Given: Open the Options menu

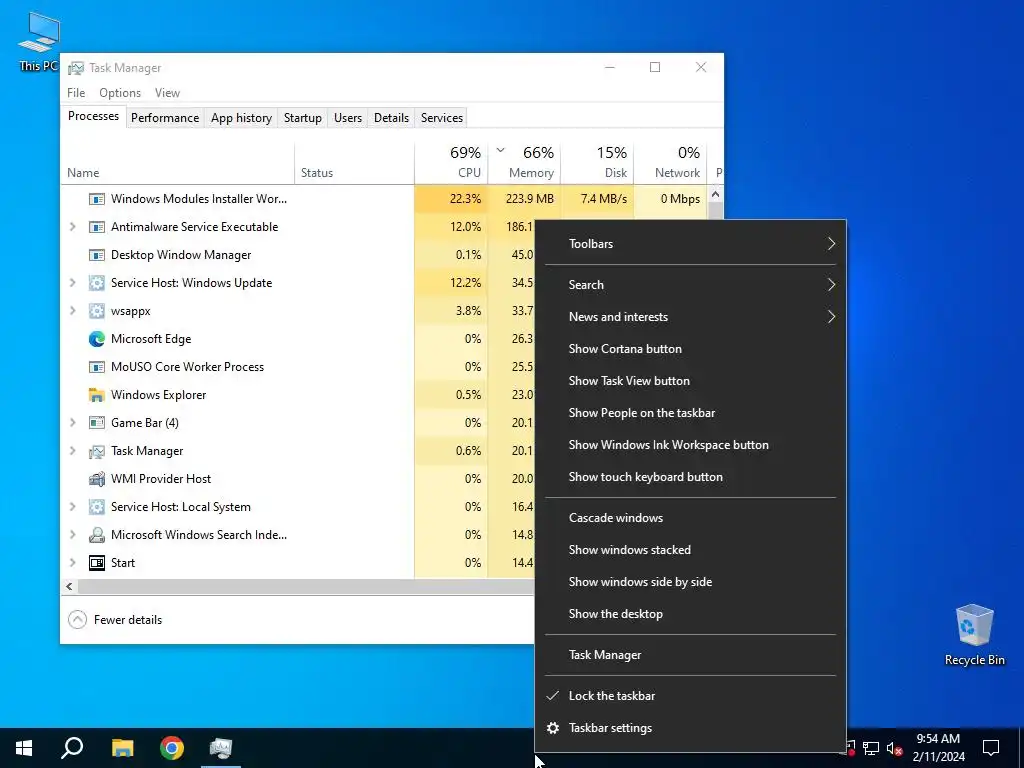Looking at the screenshot, I should [120, 93].
